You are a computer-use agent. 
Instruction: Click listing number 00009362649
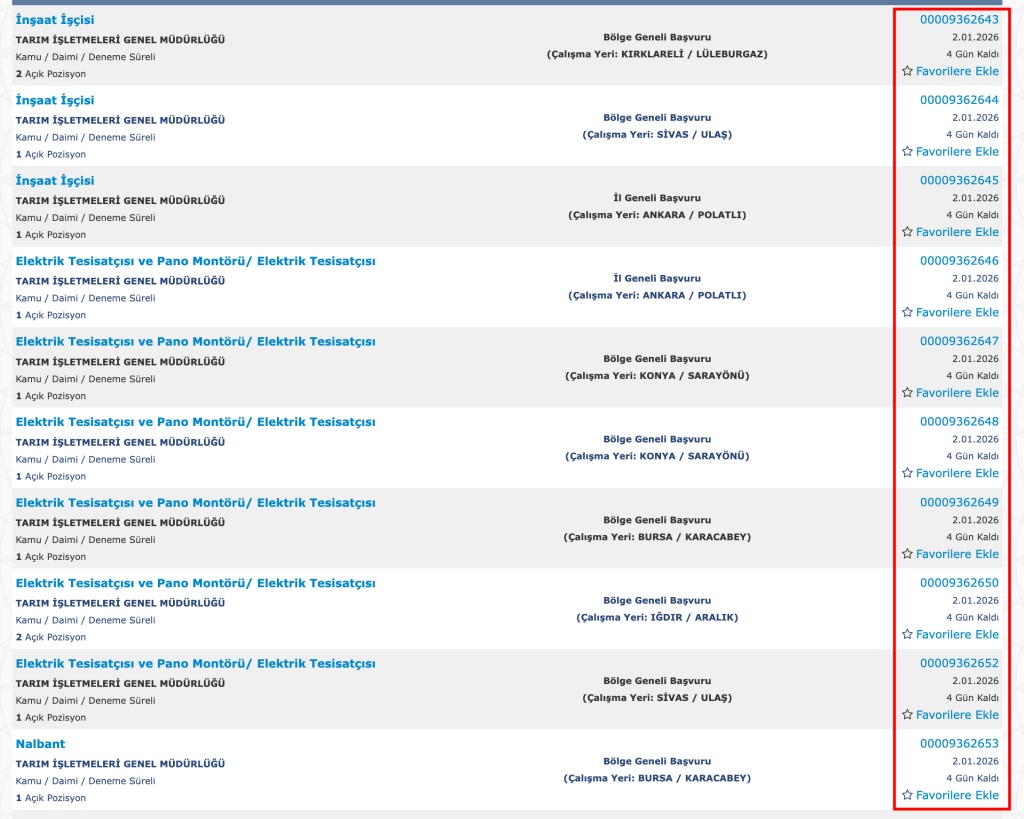click(x=959, y=502)
